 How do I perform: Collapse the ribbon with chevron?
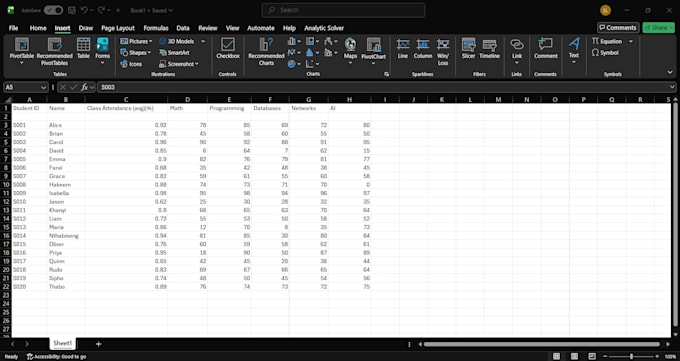[x=670, y=72]
